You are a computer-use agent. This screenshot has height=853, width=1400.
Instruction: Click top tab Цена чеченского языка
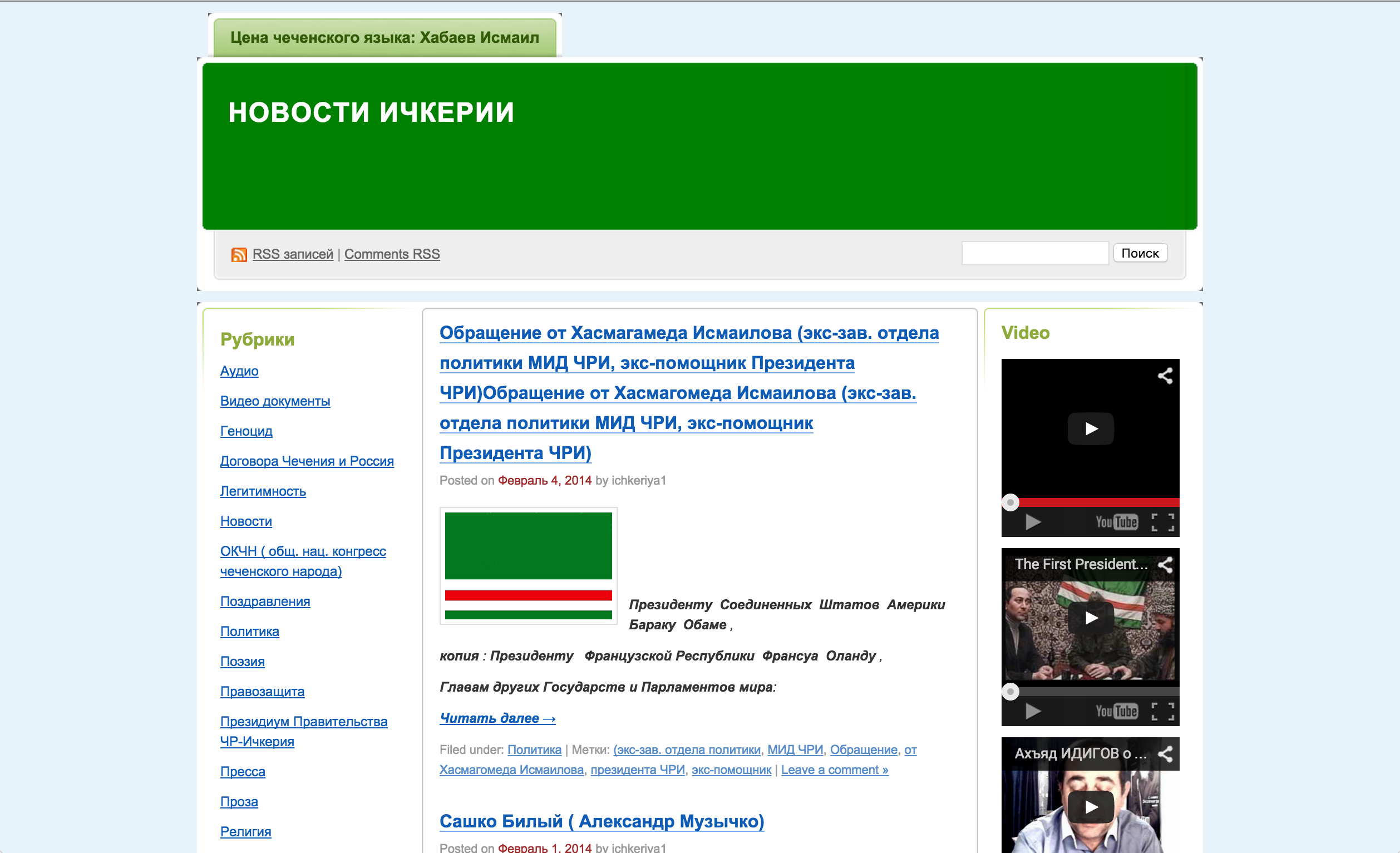[384, 37]
